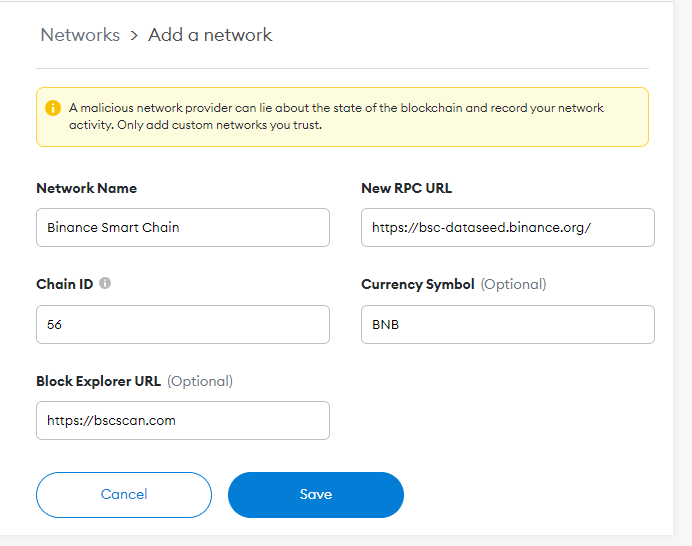692x546 pixels.
Task: Click the bsc-dataseed RPC URL field
Action: (508, 227)
